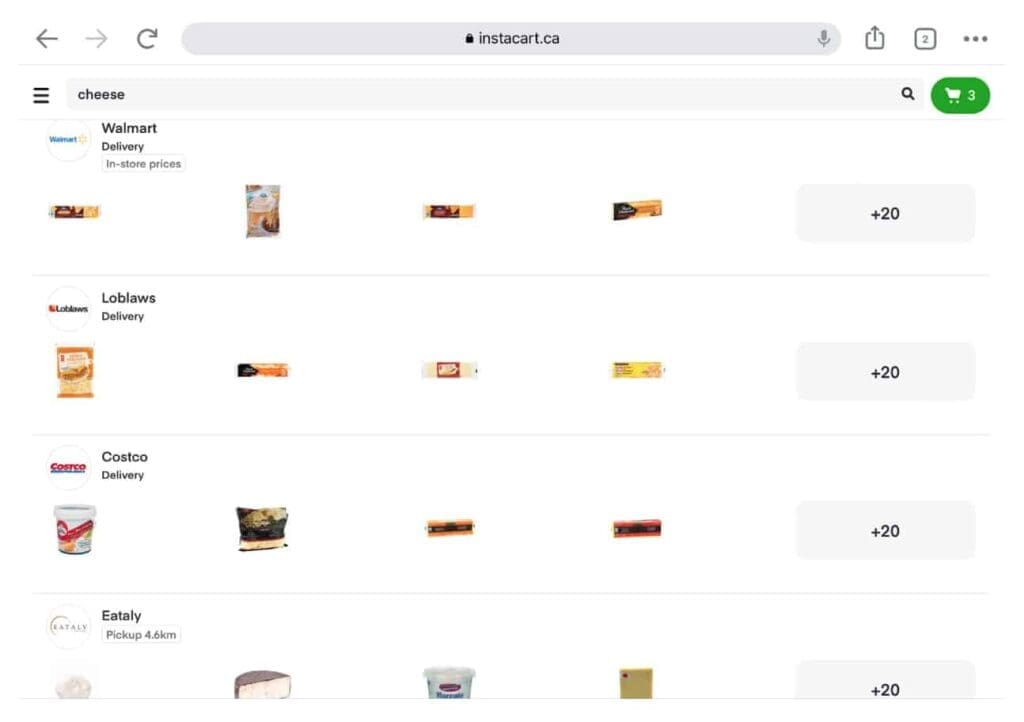Open the Walmart store link
Viewport: 1024px width, 722px height.
coord(129,128)
